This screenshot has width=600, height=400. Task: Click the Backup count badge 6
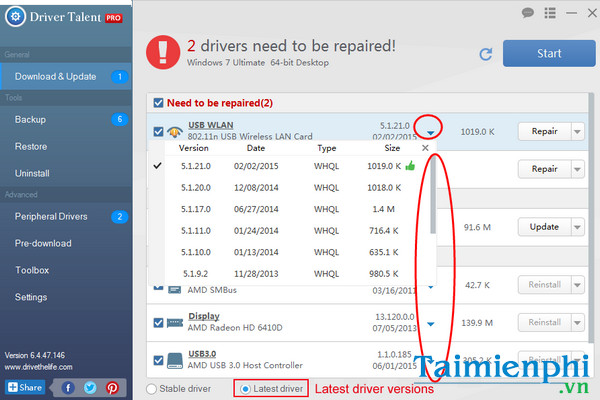119,119
